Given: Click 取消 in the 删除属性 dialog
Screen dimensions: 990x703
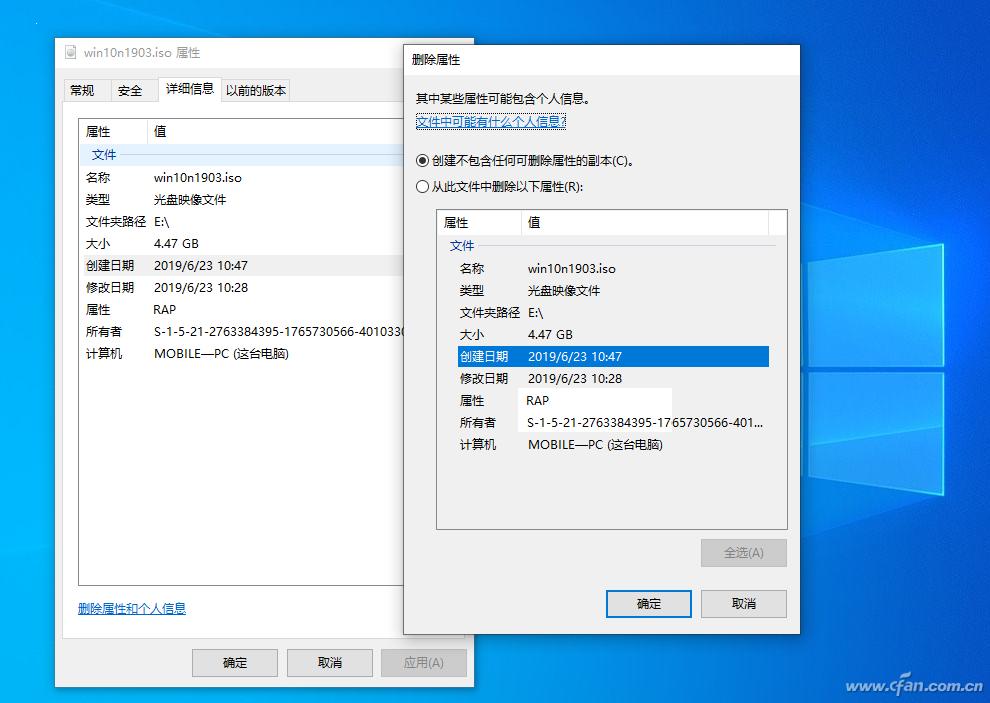Looking at the screenshot, I should click(743, 603).
